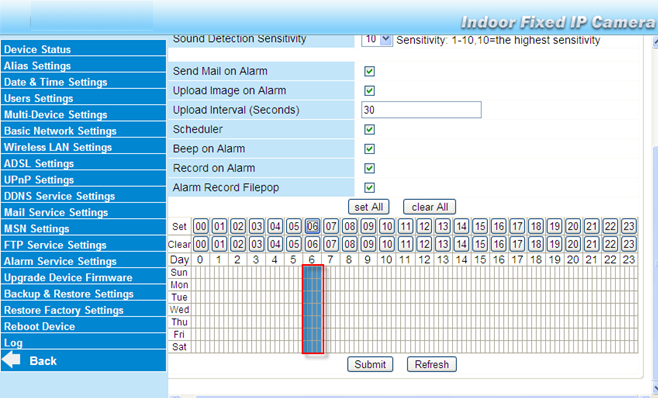Screen dimensions: 658x398
Task: Click Set hour 15 button
Action: pyautogui.click(x=480, y=226)
